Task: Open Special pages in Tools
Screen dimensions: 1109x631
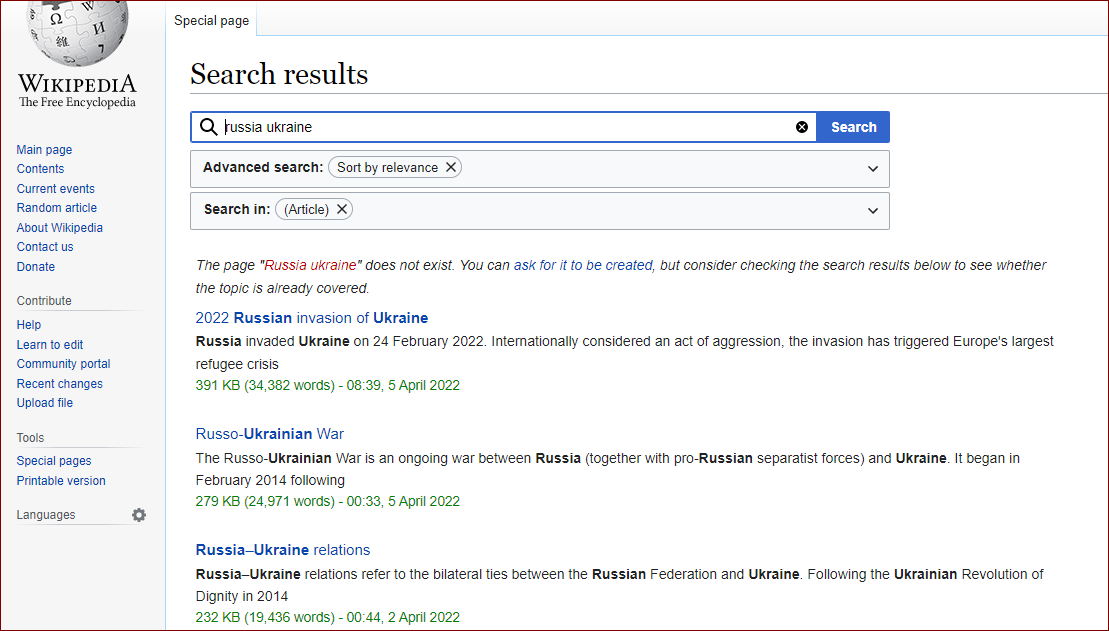Action: (54, 461)
